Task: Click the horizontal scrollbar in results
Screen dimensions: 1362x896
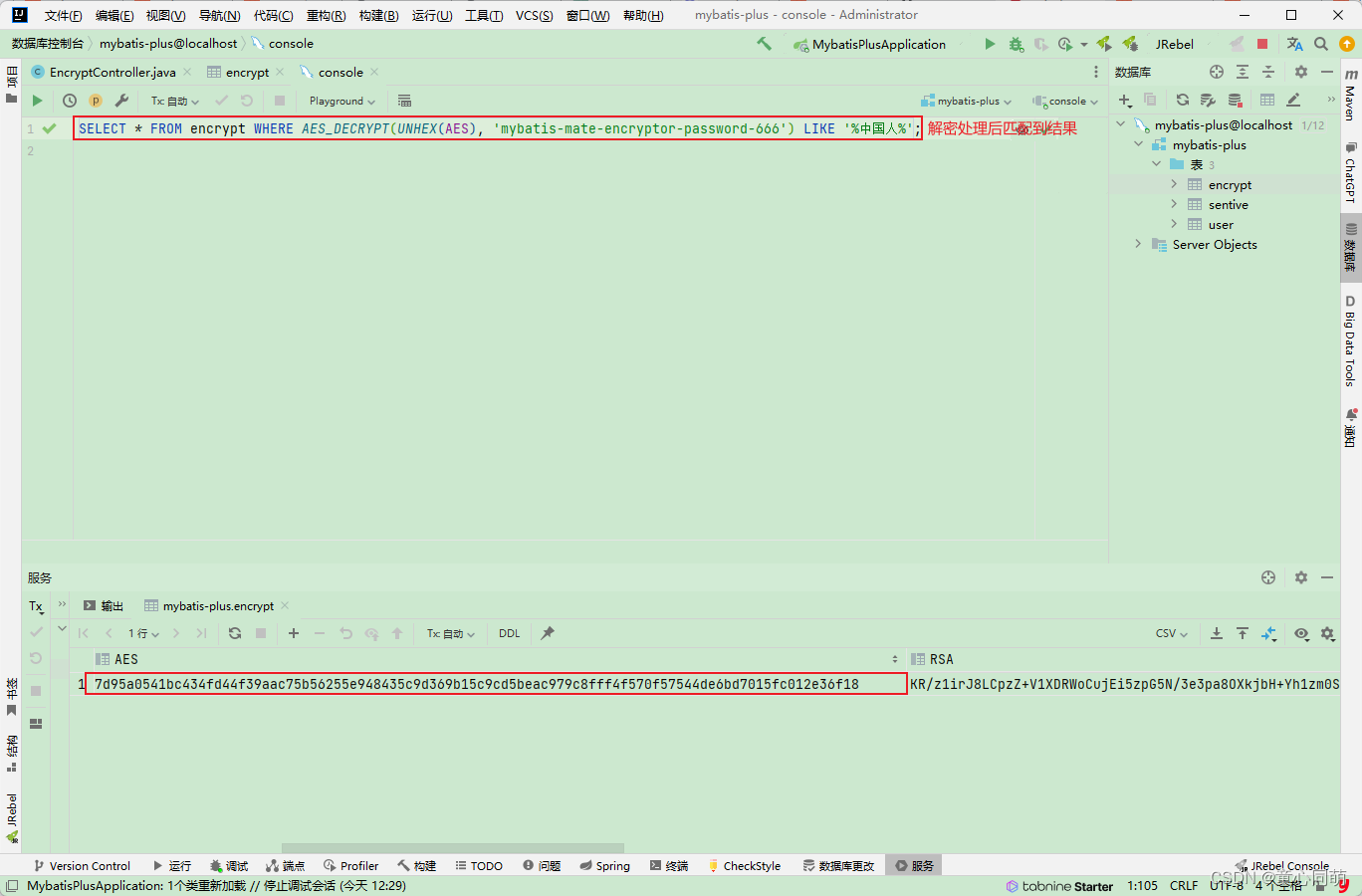Action: pos(453,848)
